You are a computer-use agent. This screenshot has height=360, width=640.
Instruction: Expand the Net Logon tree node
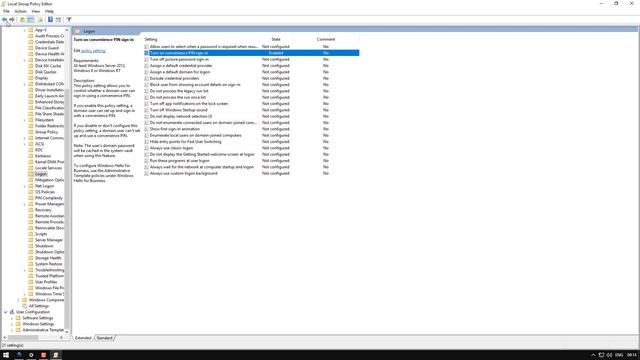(24, 186)
